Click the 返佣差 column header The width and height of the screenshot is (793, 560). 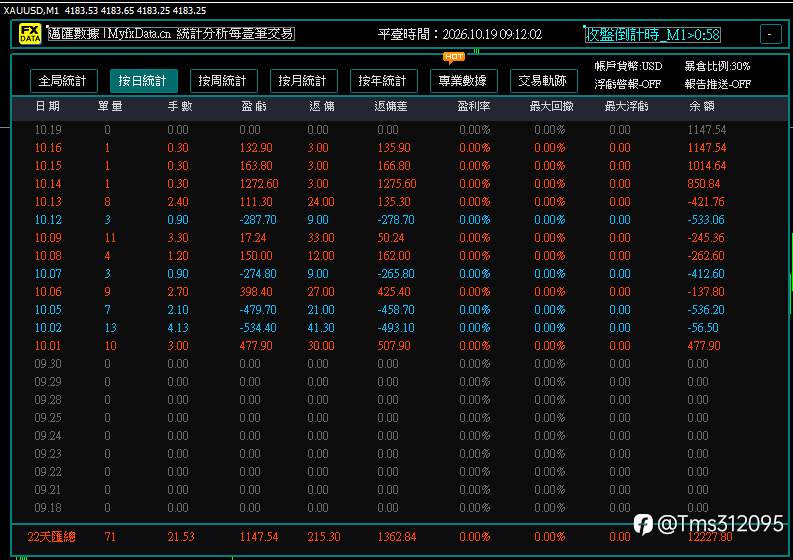point(390,106)
